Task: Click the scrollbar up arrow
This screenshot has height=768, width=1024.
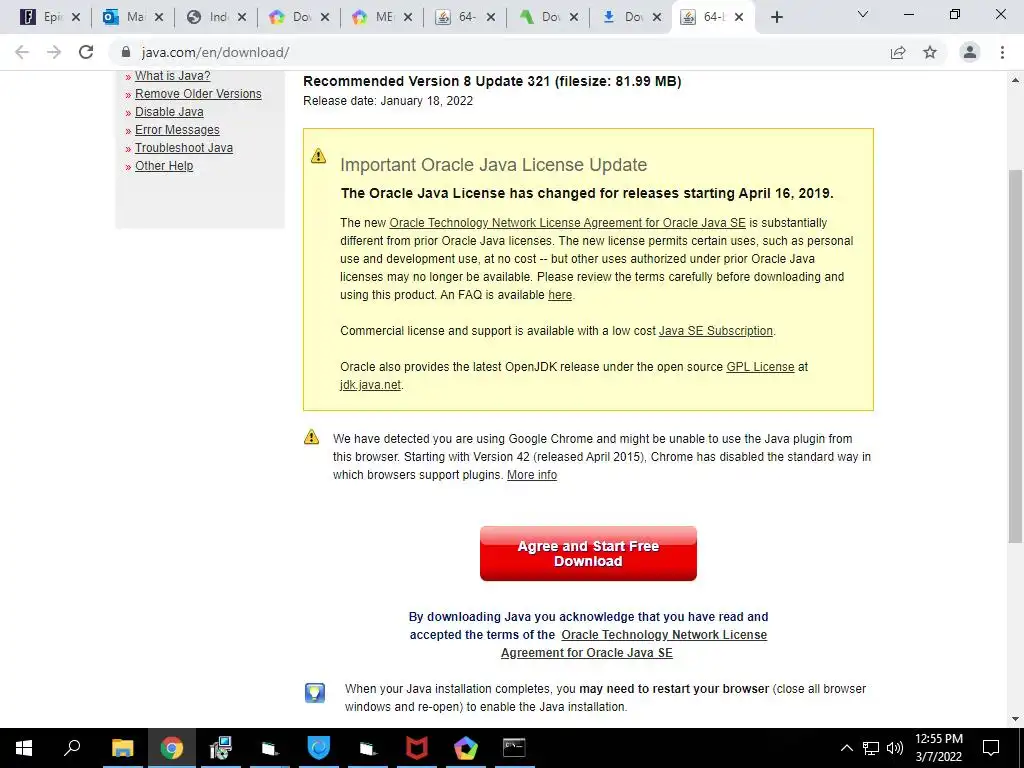Action: 1015,80
